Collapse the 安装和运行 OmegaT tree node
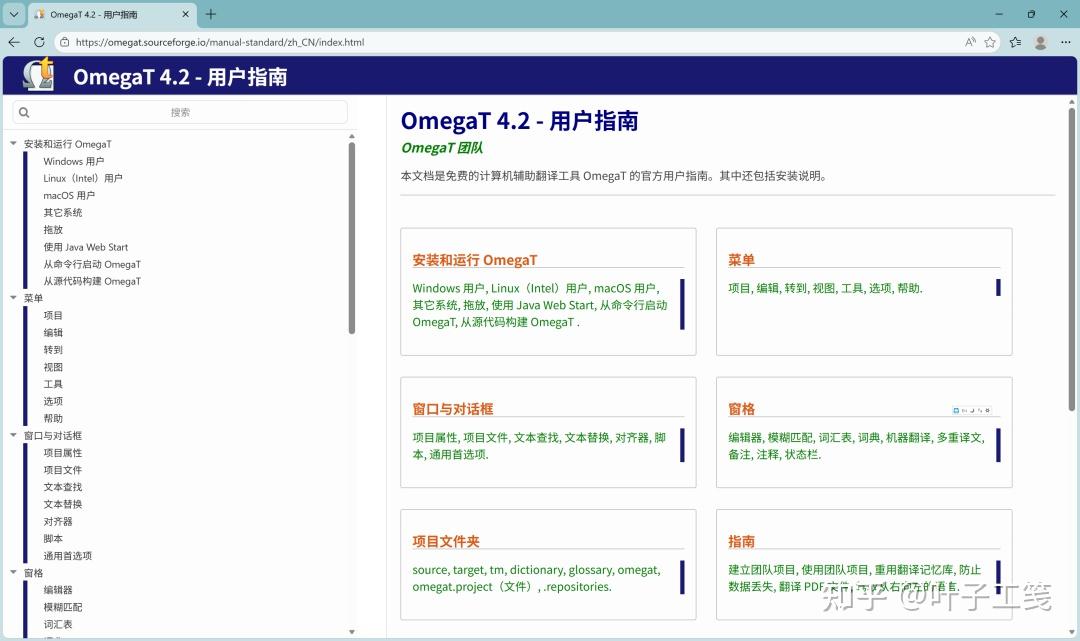The height and width of the screenshot is (641, 1080). coord(13,143)
